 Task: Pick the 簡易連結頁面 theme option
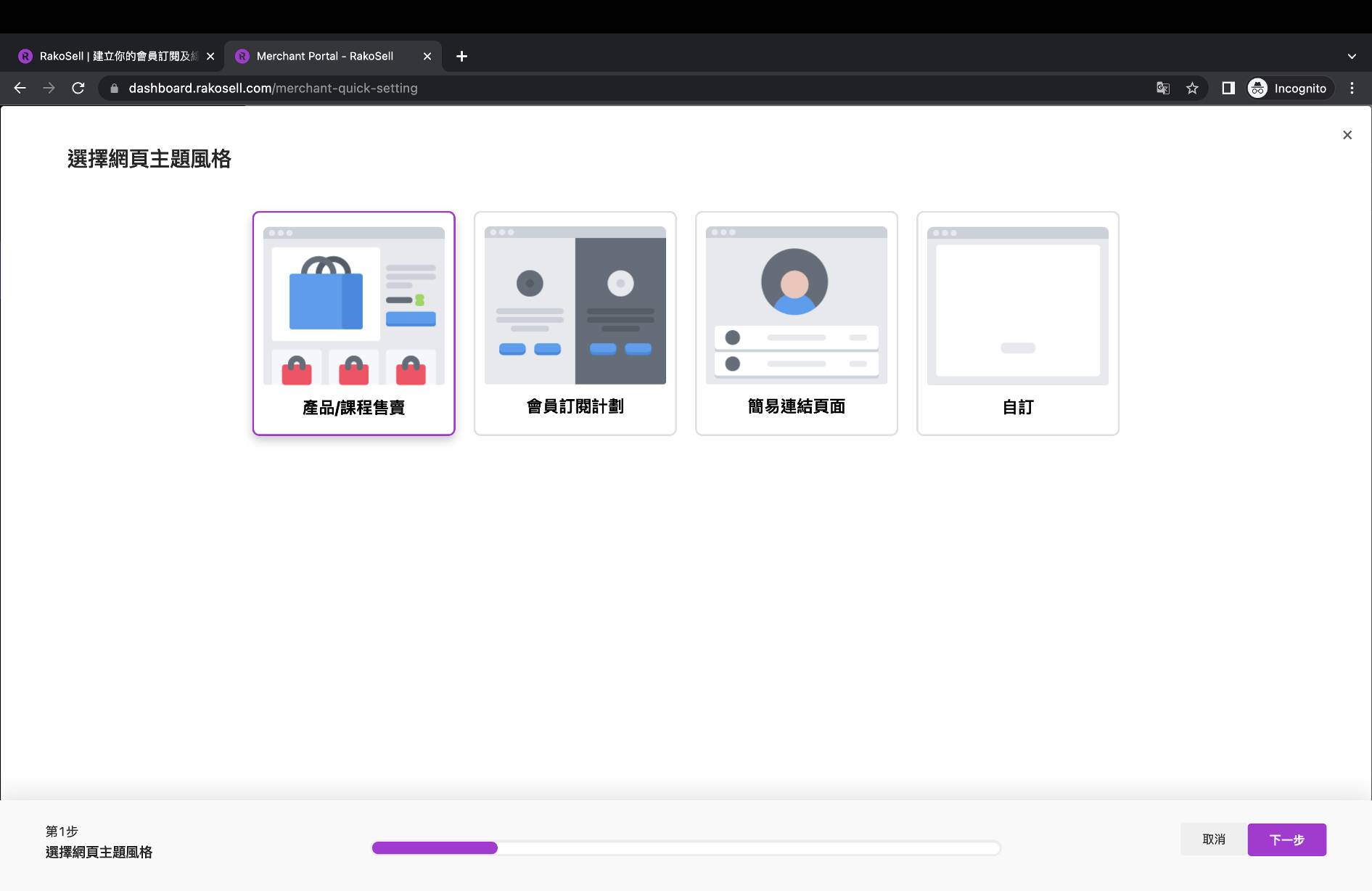point(796,324)
